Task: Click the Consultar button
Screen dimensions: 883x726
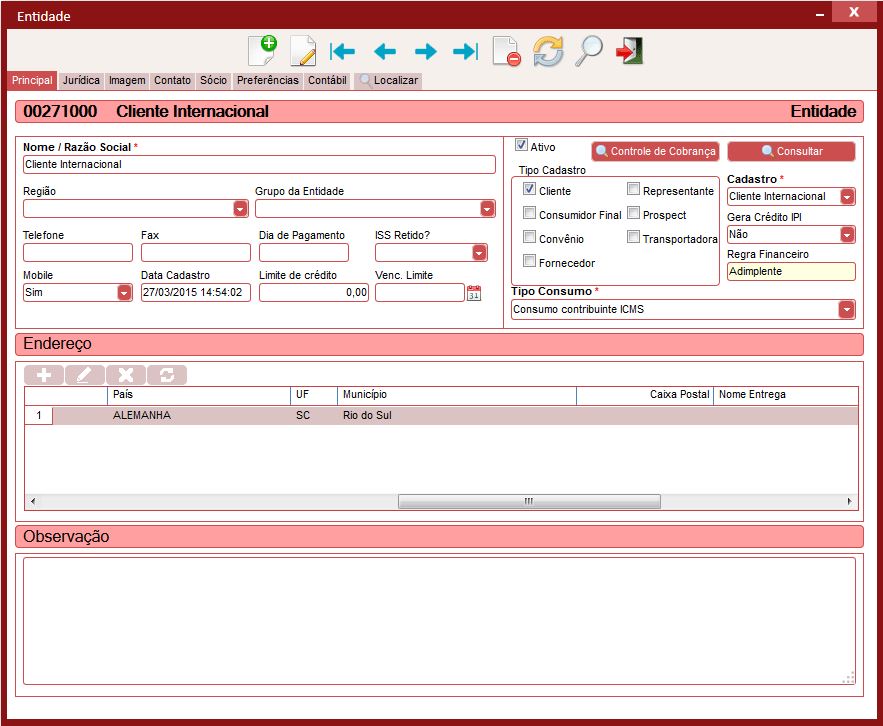Action: pos(791,151)
